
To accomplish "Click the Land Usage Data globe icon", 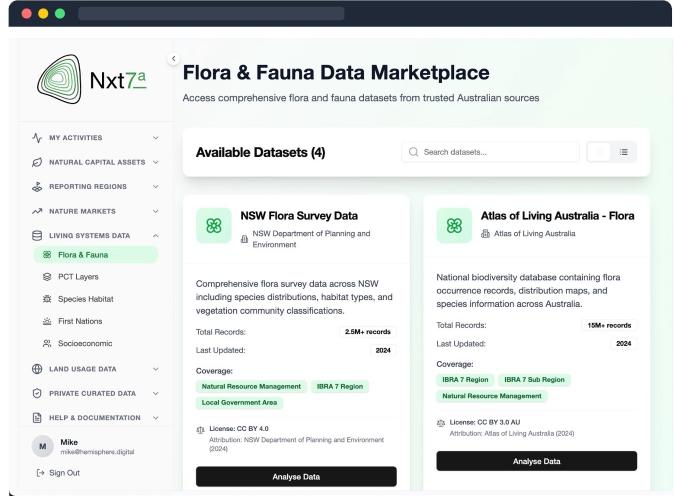I will (x=37, y=369).
